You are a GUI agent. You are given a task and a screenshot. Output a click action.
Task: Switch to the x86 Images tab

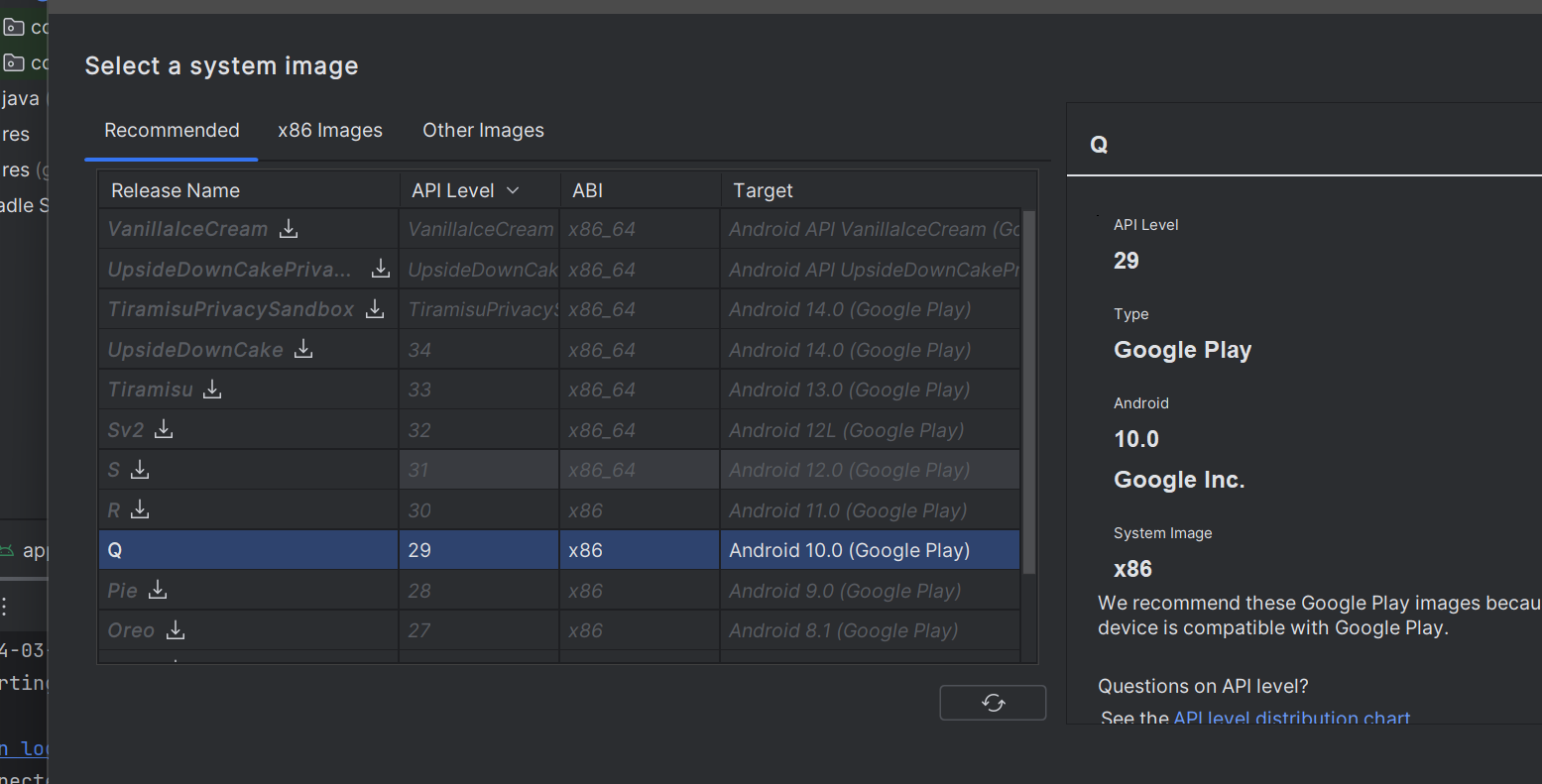(x=330, y=131)
